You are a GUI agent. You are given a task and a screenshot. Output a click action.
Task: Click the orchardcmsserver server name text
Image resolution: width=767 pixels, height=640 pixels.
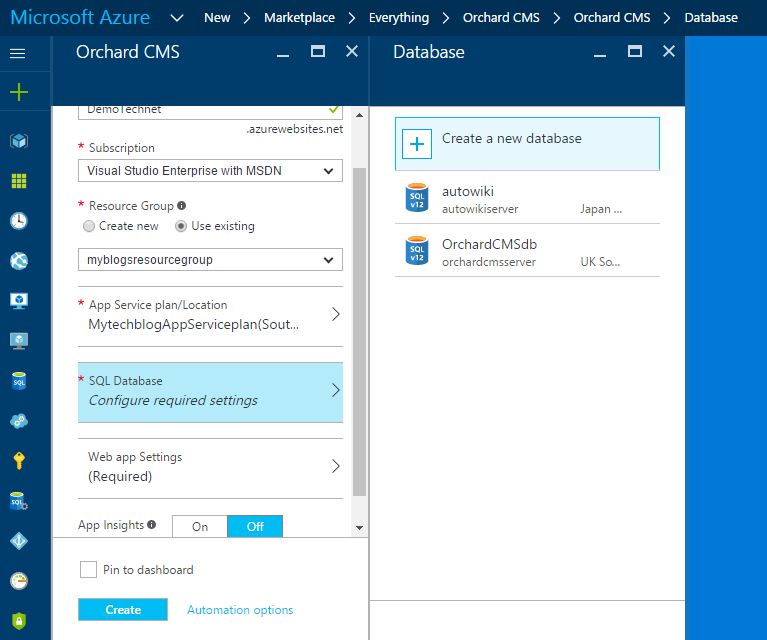(x=489, y=262)
